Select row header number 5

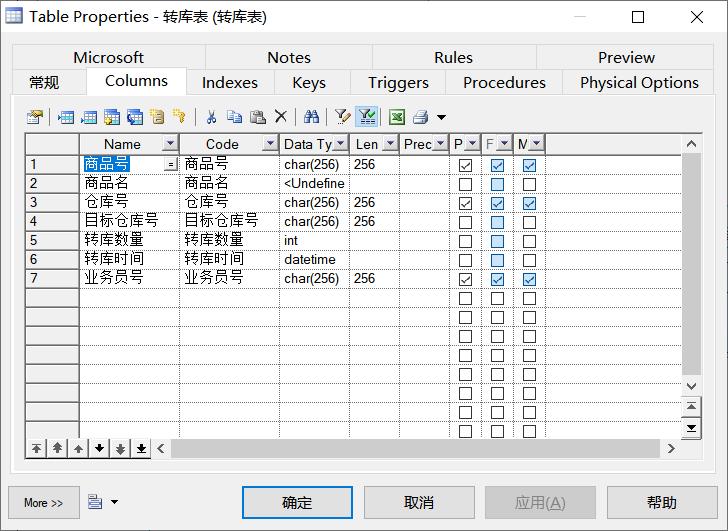pyautogui.click(x=52, y=240)
